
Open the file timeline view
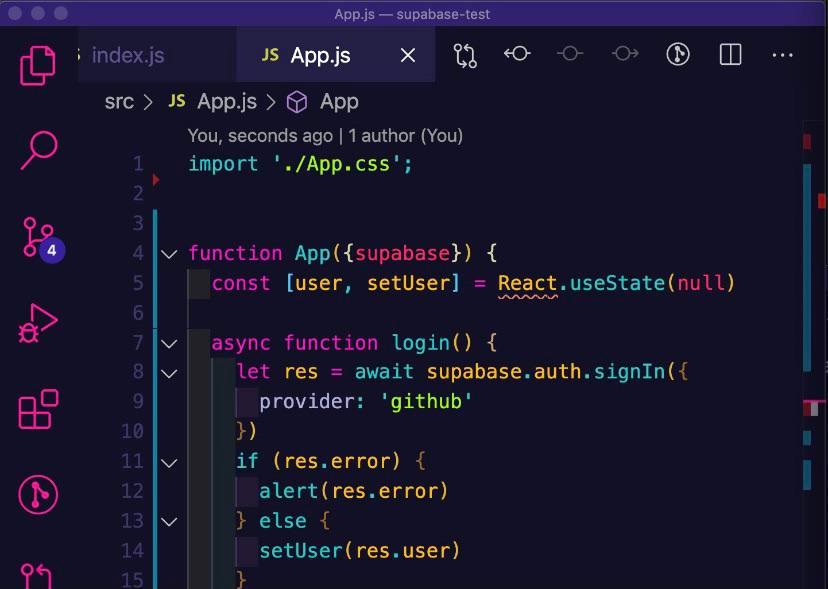tap(678, 54)
